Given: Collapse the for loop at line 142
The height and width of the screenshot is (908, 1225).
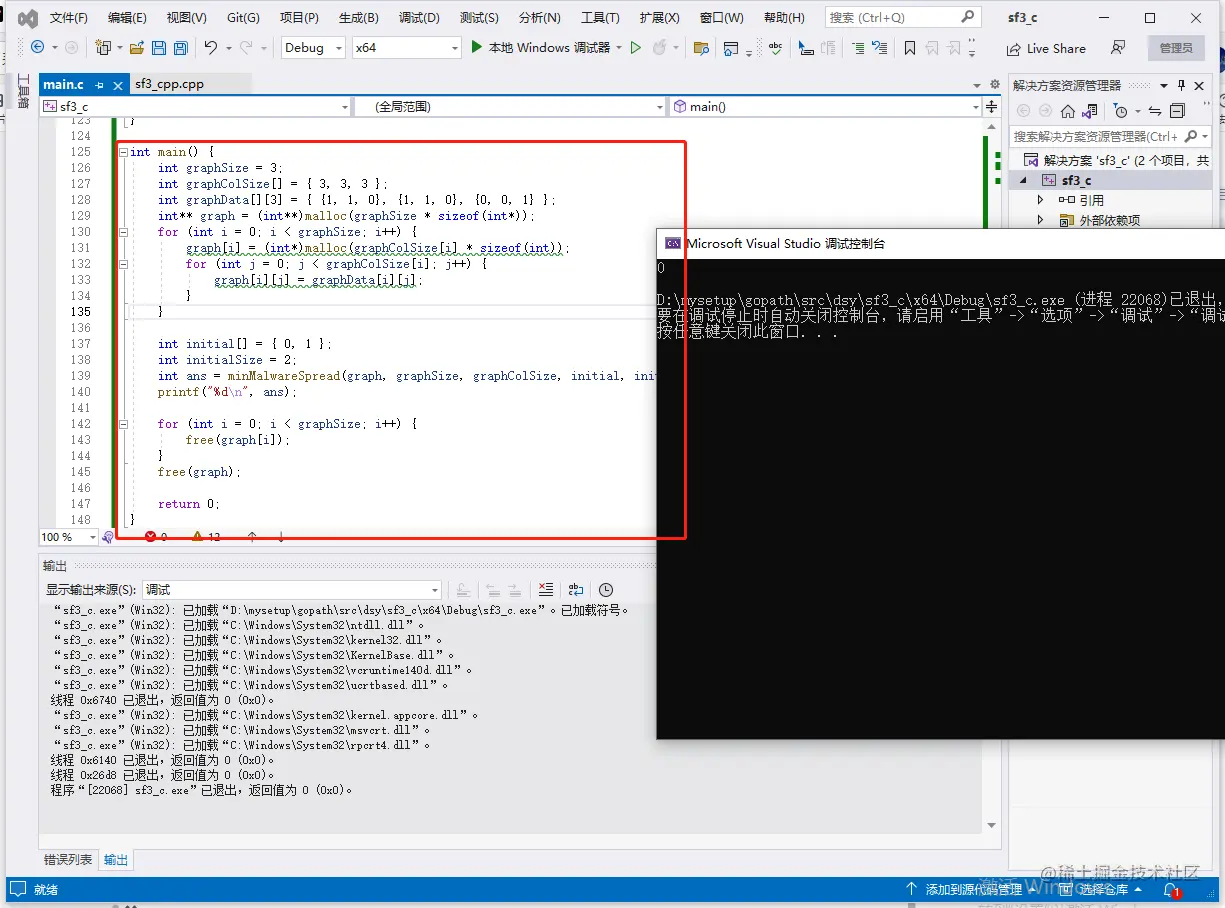Looking at the screenshot, I should (123, 424).
